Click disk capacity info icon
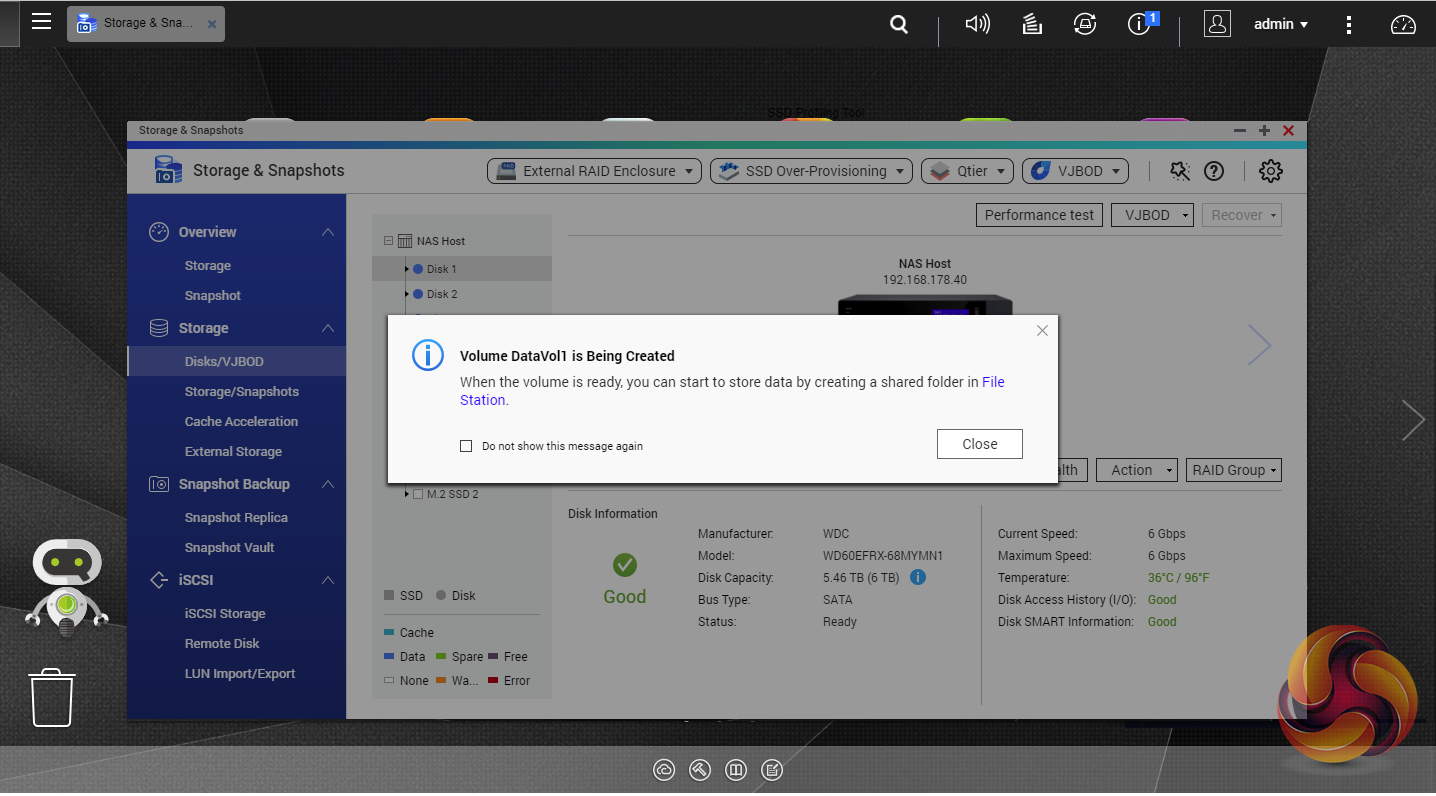The height and width of the screenshot is (796, 1436). 918,577
